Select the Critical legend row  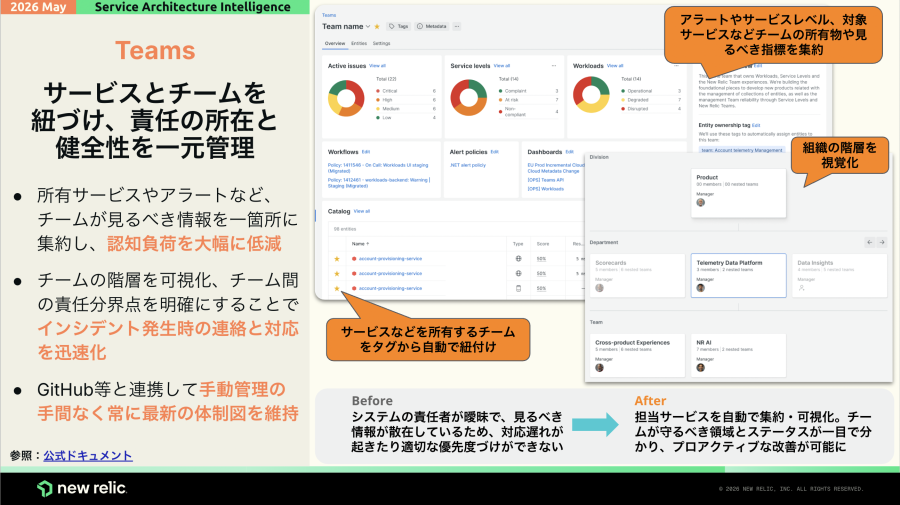[x=406, y=91]
